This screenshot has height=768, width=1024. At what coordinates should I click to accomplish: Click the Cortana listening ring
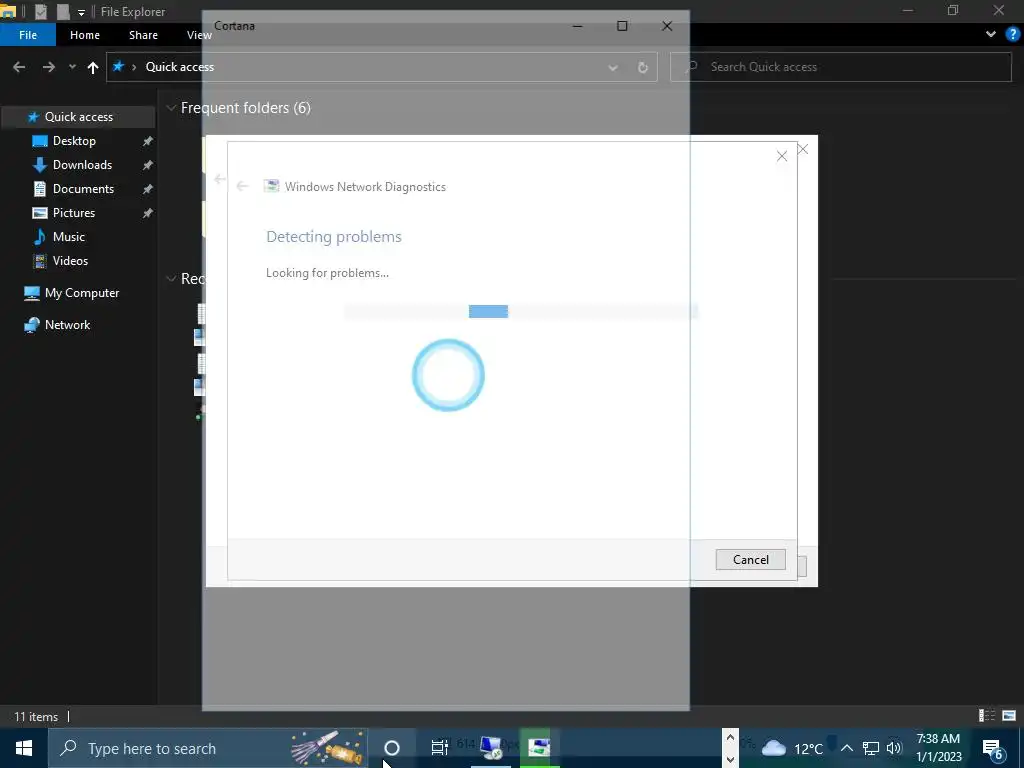(x=448, y=375)
